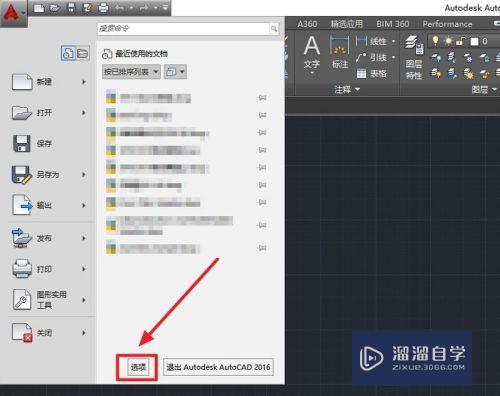Open 图层特性 layer properties manager
500x396 pixels.
pos(414,57)
